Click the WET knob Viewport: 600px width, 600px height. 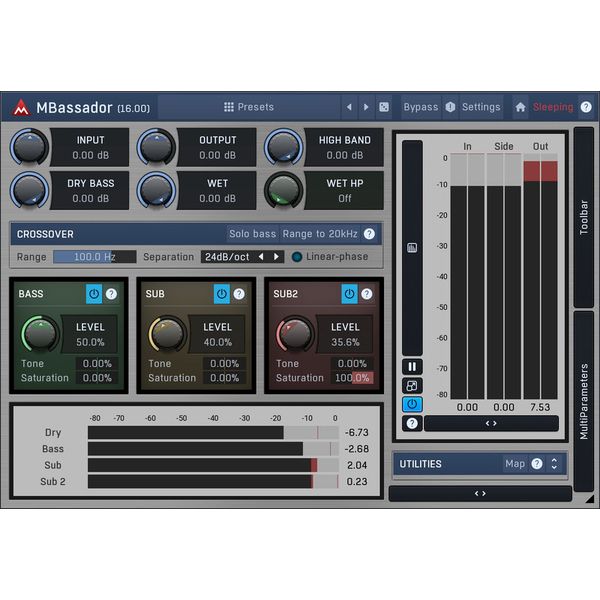156,190
